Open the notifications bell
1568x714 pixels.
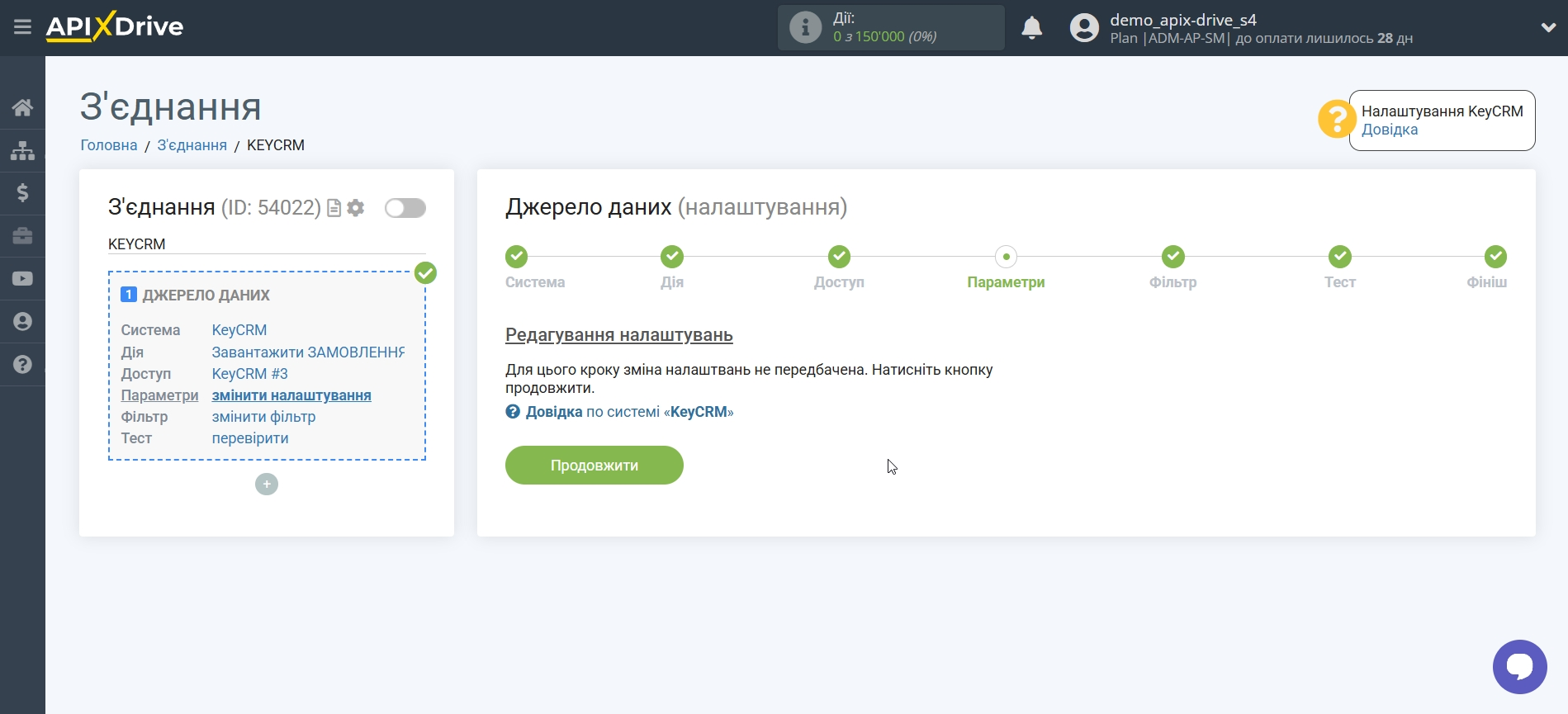tap(1031, 28)
